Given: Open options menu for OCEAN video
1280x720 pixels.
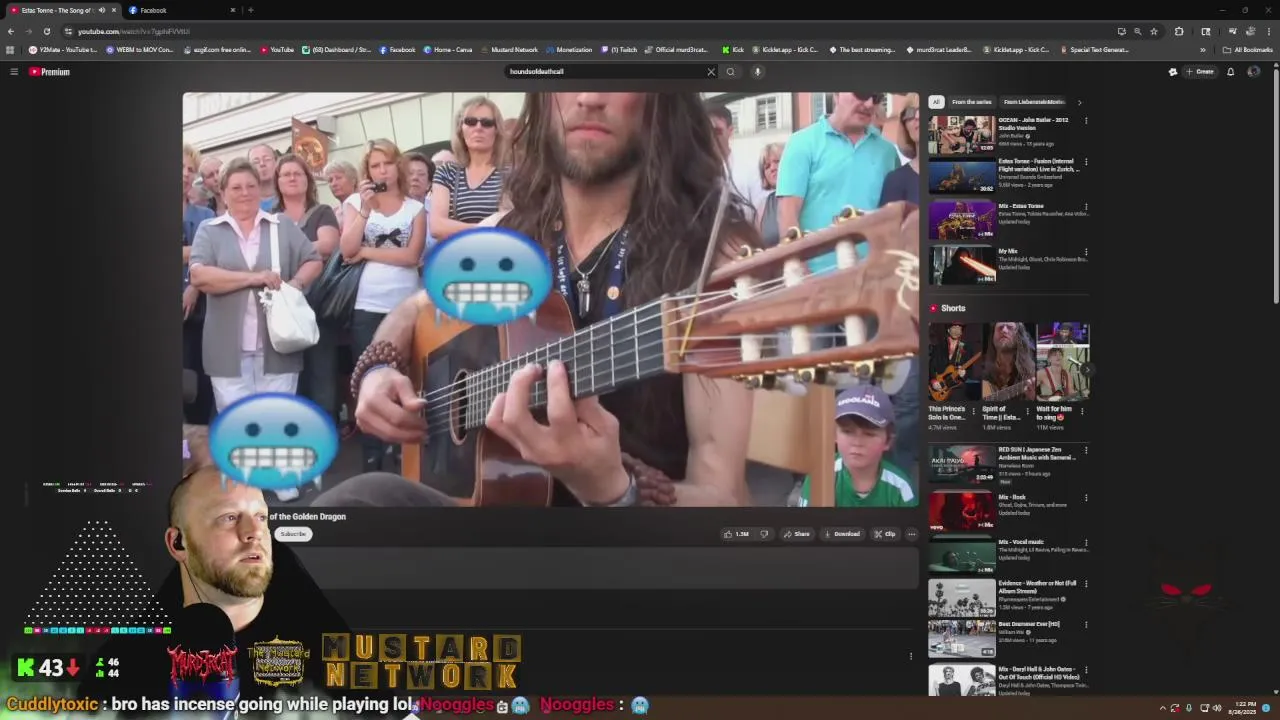Looking at the screenshot, I should (1086, 121).
